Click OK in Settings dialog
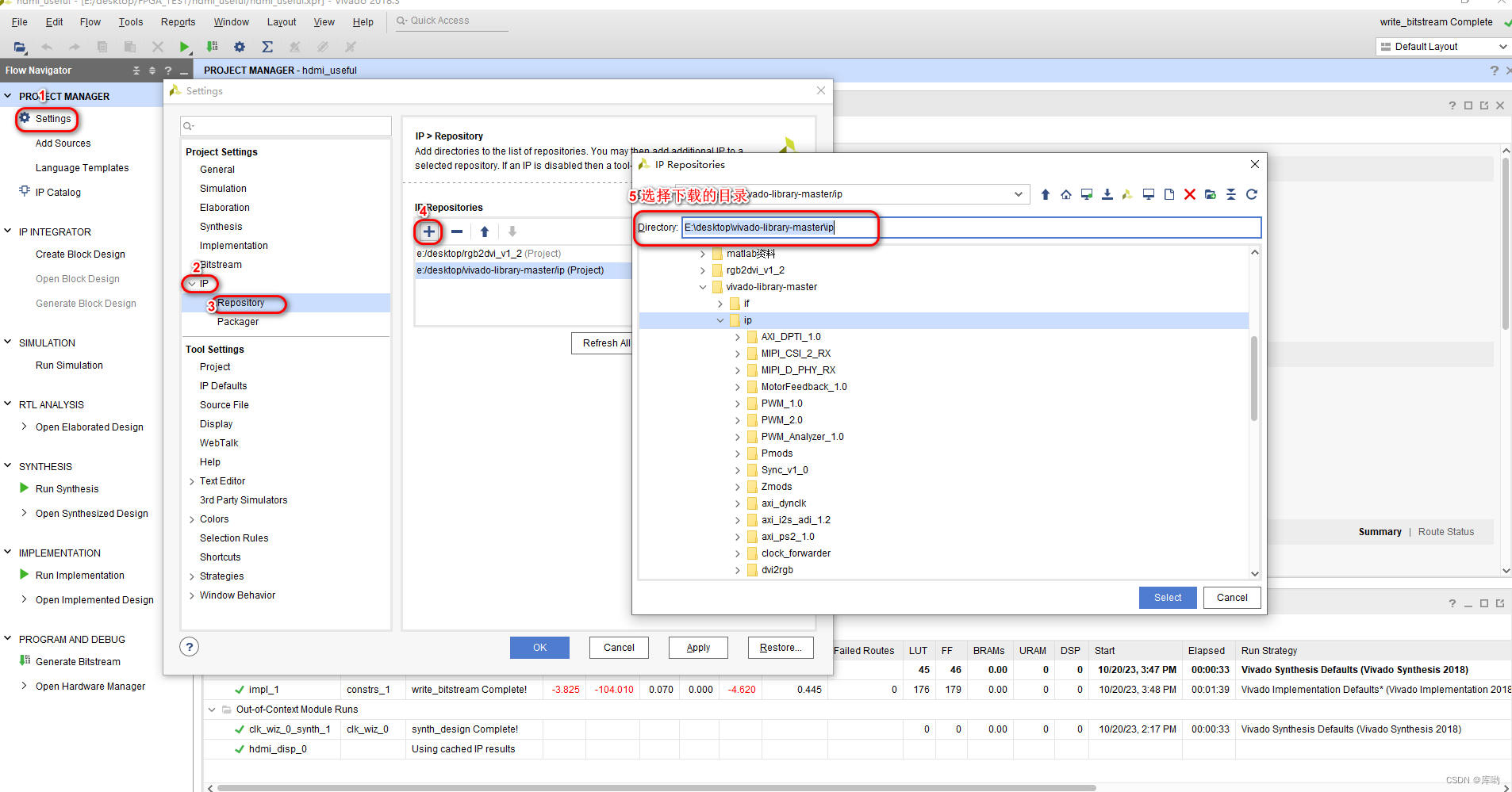Screen dimensions: 1512x792 tap(539, 648)
